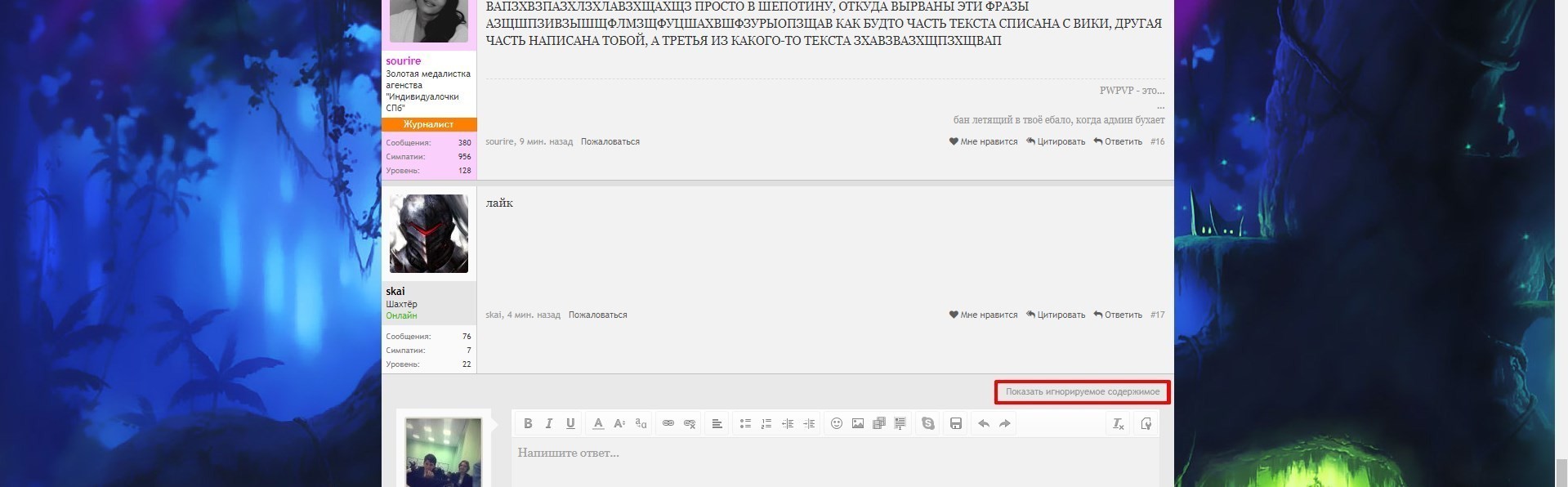Screen dimensions: 1568x487
Task: Open text alignment options
Action: click(717, 423)
